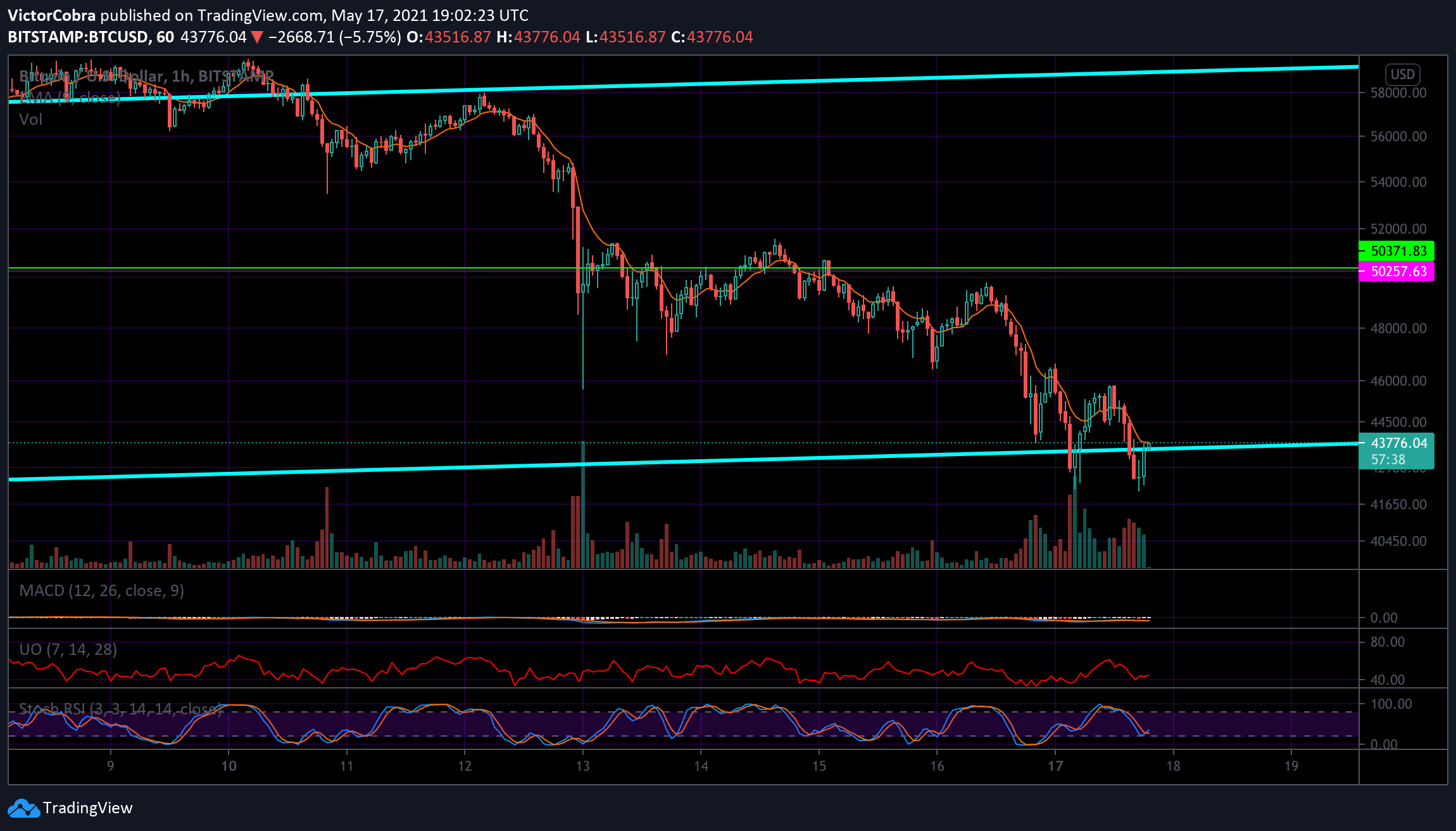Click the 41650.00 price axis label

click(x=1398, y=504)
